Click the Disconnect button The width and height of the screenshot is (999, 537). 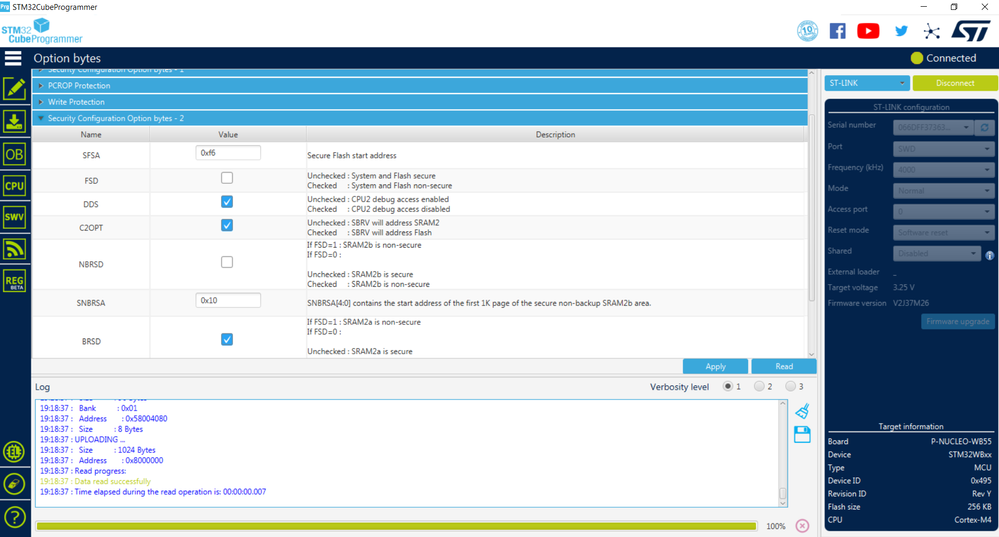[955, 83]
